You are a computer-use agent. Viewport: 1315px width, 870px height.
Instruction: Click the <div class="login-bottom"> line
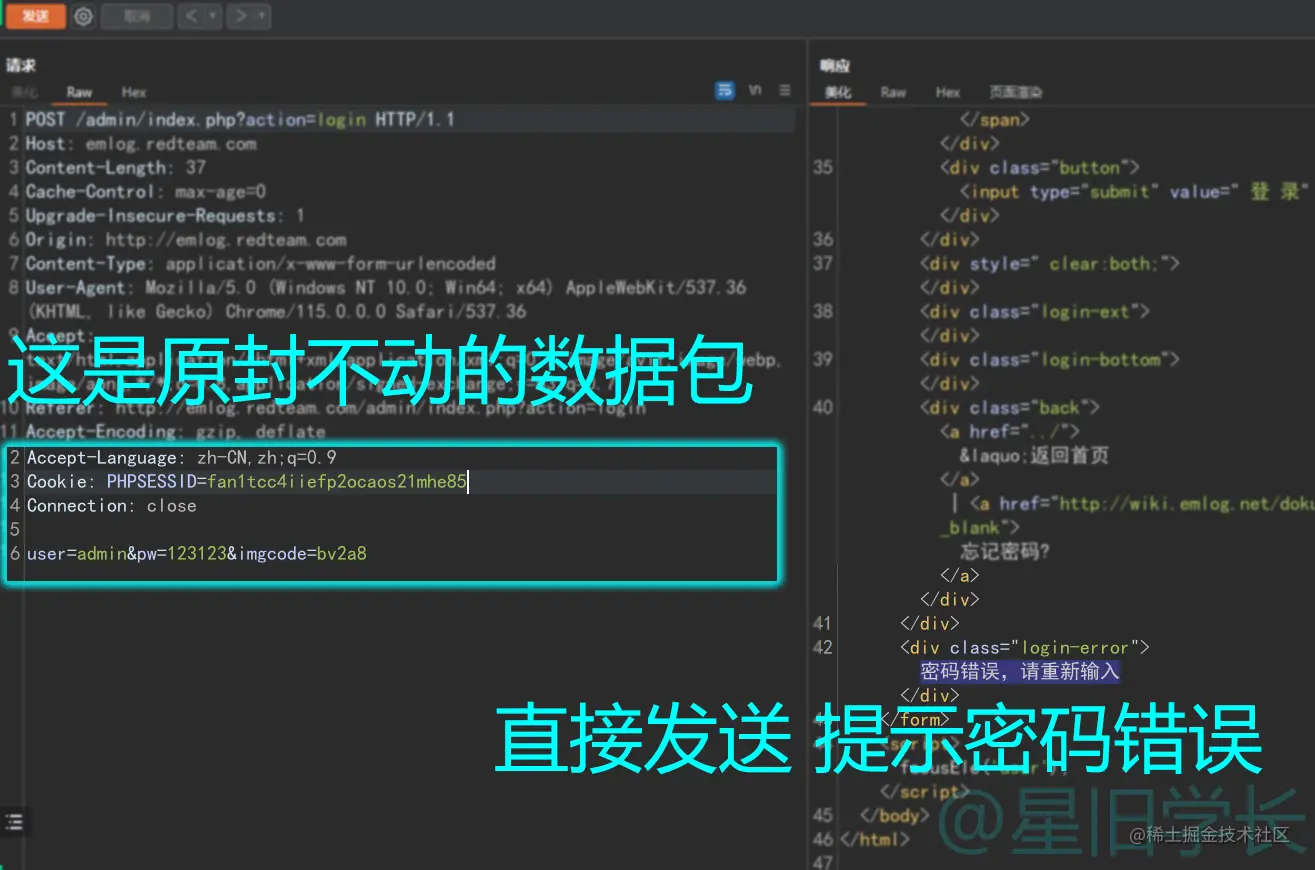click(1050, 360)
